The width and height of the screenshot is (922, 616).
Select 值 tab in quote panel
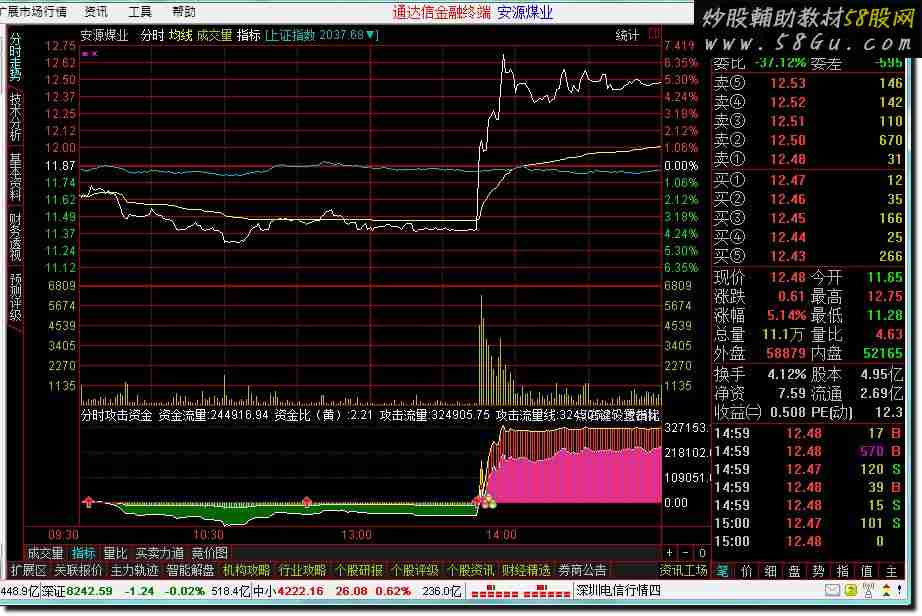click(x=867, y=571)
